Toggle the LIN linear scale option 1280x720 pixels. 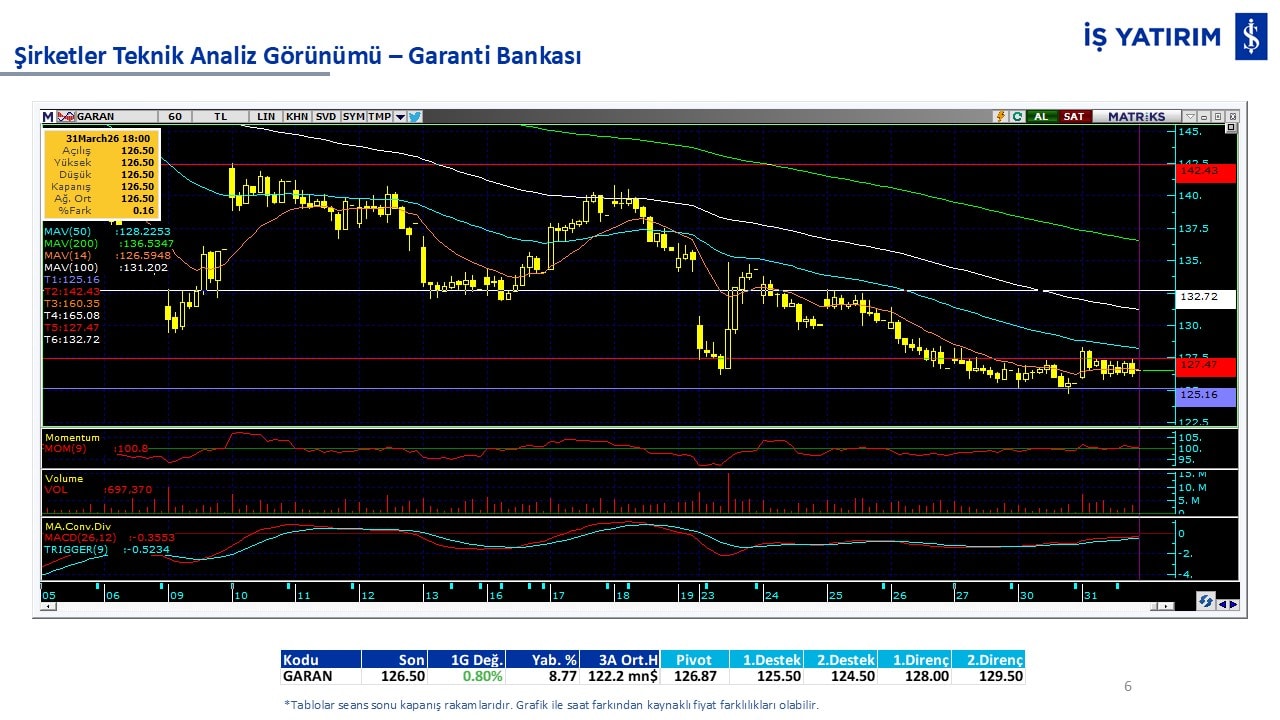tap(265, 117)
